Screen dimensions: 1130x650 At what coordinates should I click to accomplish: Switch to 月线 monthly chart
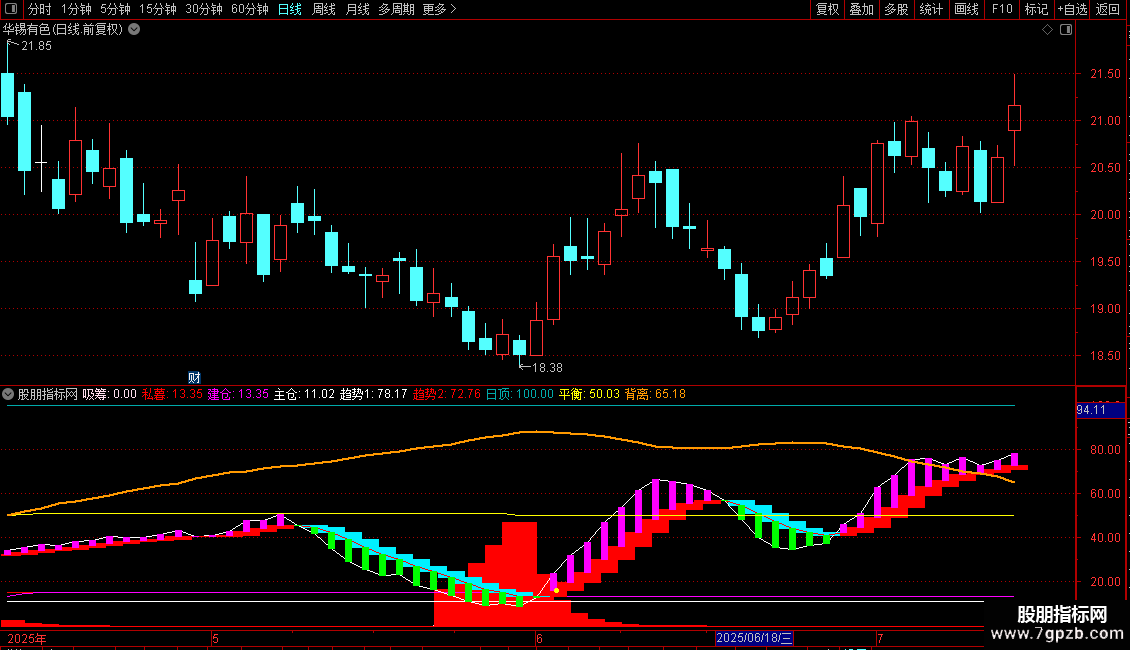(357, 9)
